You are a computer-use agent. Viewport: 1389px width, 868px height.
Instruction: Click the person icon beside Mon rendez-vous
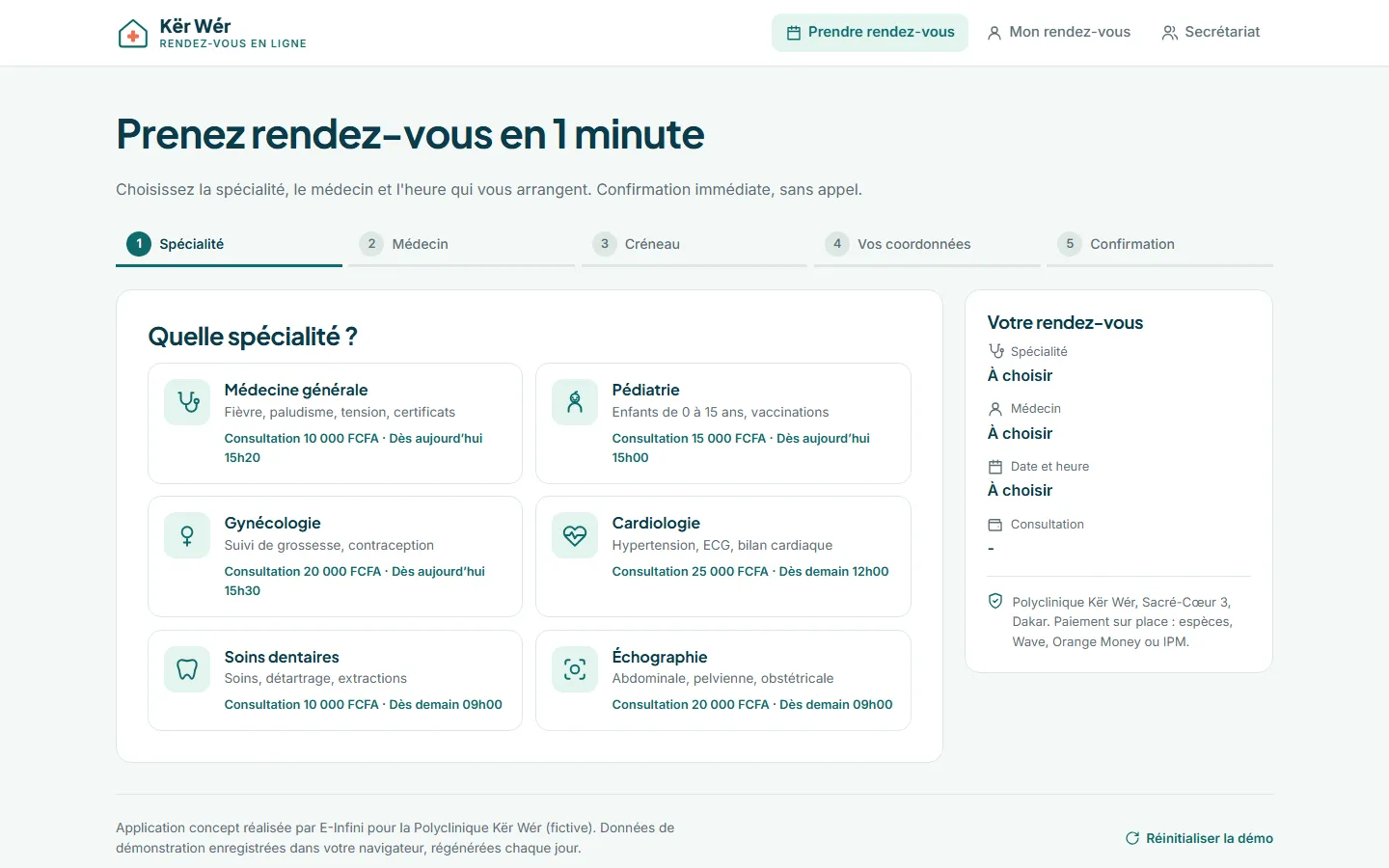click(x=994, y=33)
